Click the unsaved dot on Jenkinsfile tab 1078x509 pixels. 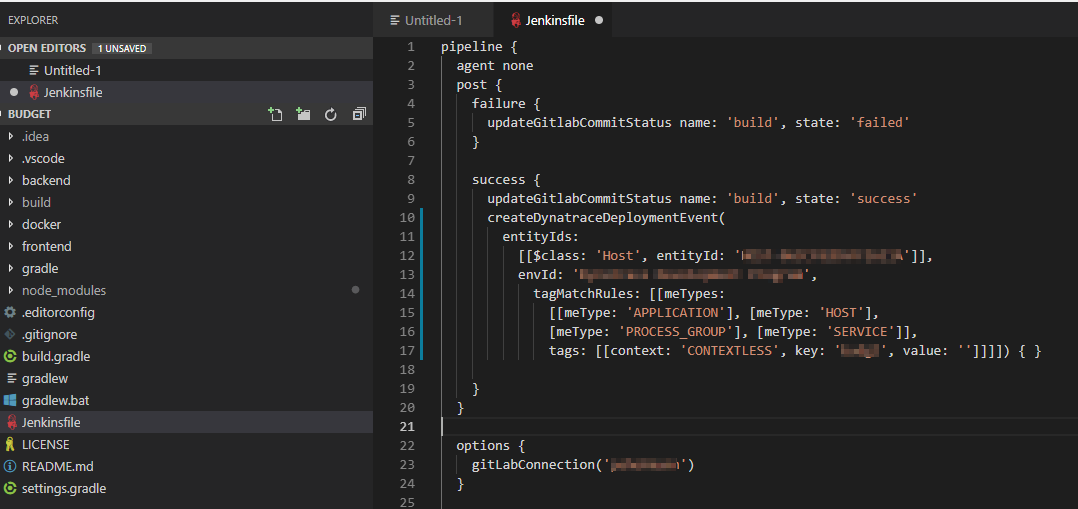click(x=599, y=20)
